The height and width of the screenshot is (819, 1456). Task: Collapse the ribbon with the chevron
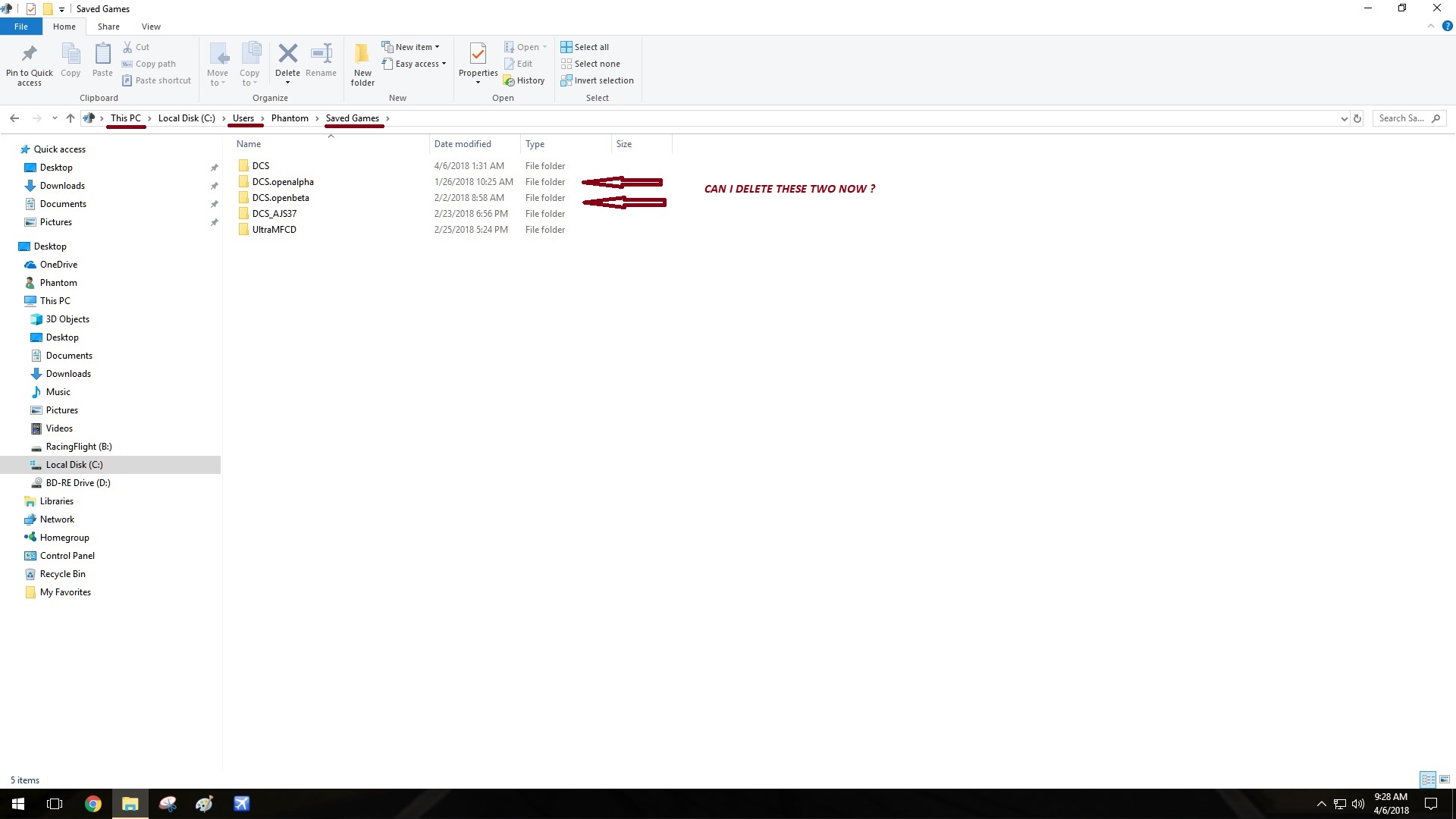click(x=1431, y=26)
